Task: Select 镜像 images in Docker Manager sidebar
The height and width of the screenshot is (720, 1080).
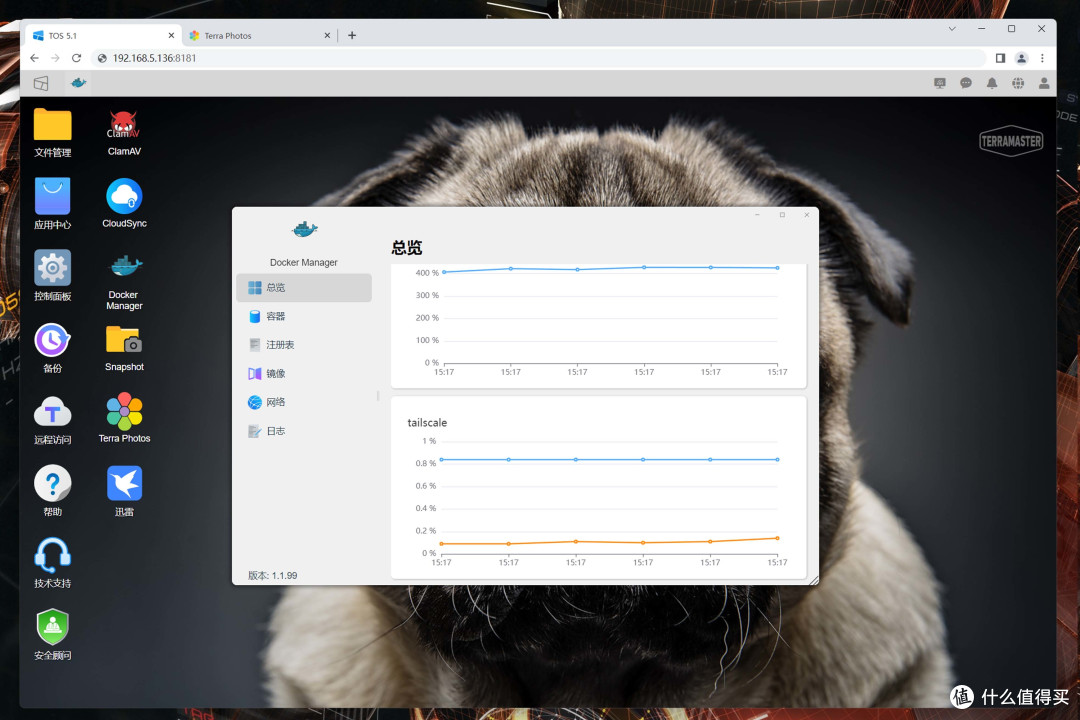Action: [x=304, y=373]
